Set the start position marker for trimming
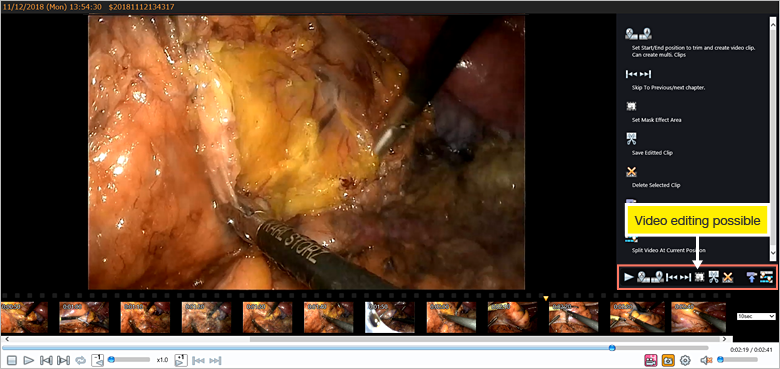 point(644,277)
